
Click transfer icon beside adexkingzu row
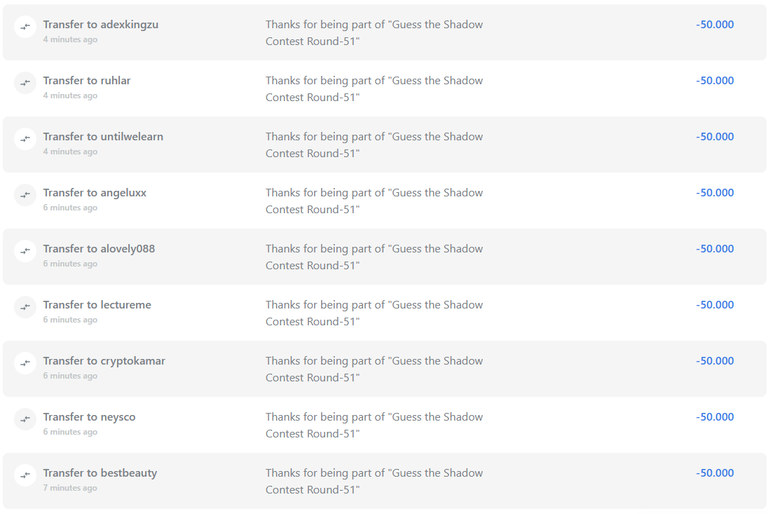pos(25,26)
